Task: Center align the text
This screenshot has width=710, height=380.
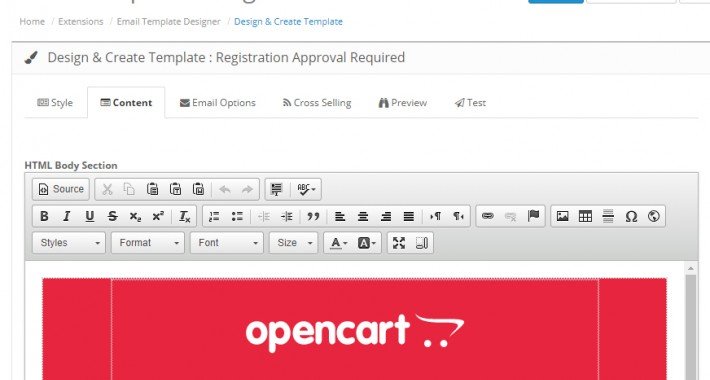Action: (x=363, y=216)
